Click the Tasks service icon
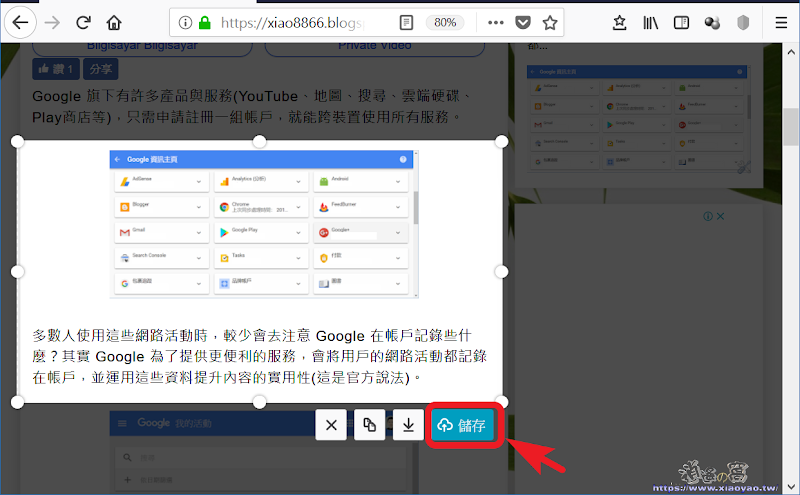This screenshot has height=495, width=800. point(224,258)
